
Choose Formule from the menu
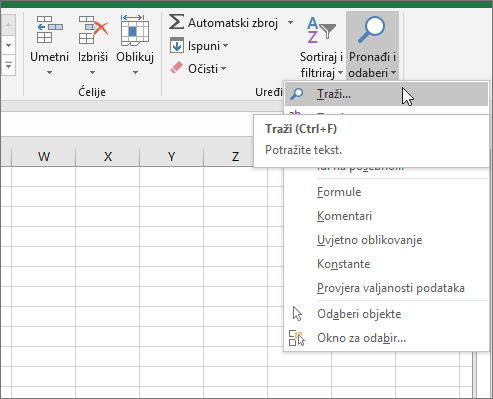coord(386,192)
